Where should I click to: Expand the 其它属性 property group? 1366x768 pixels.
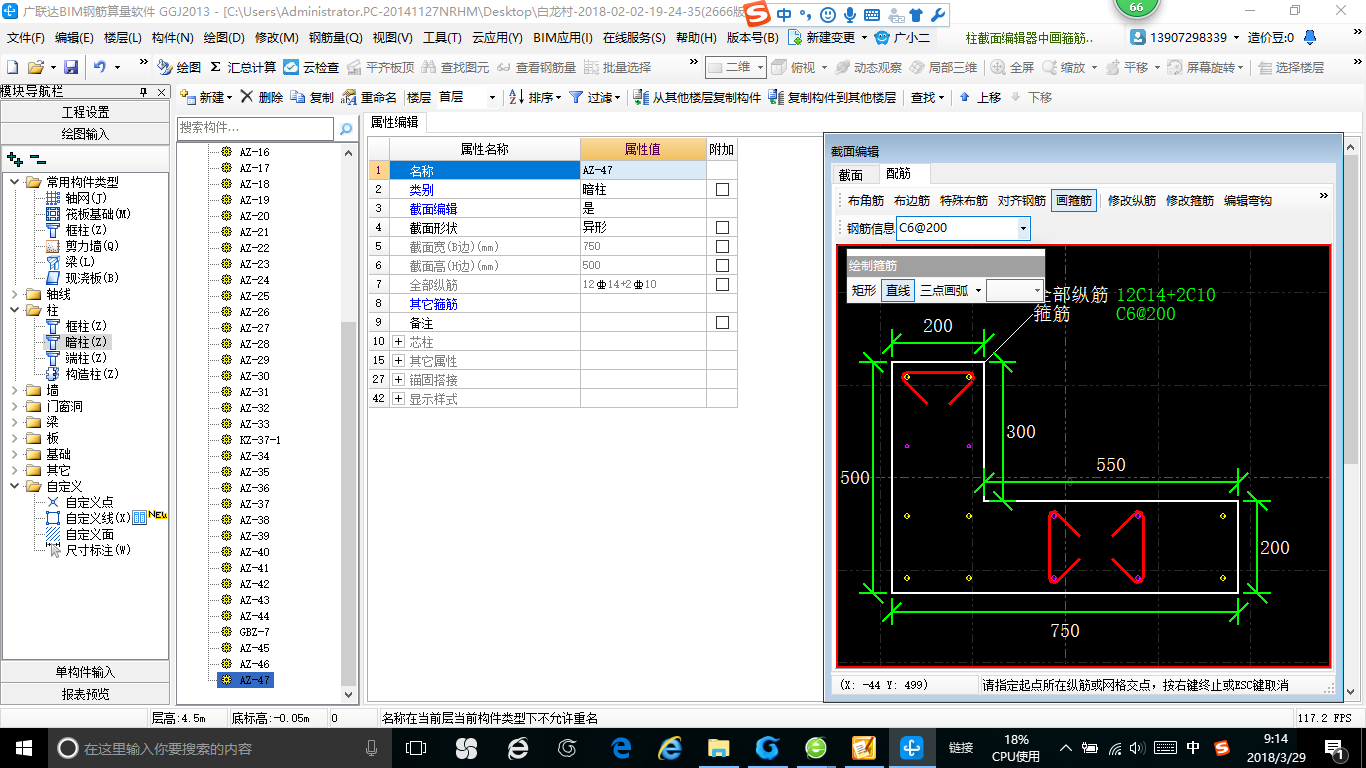click(x=399, y=361)
